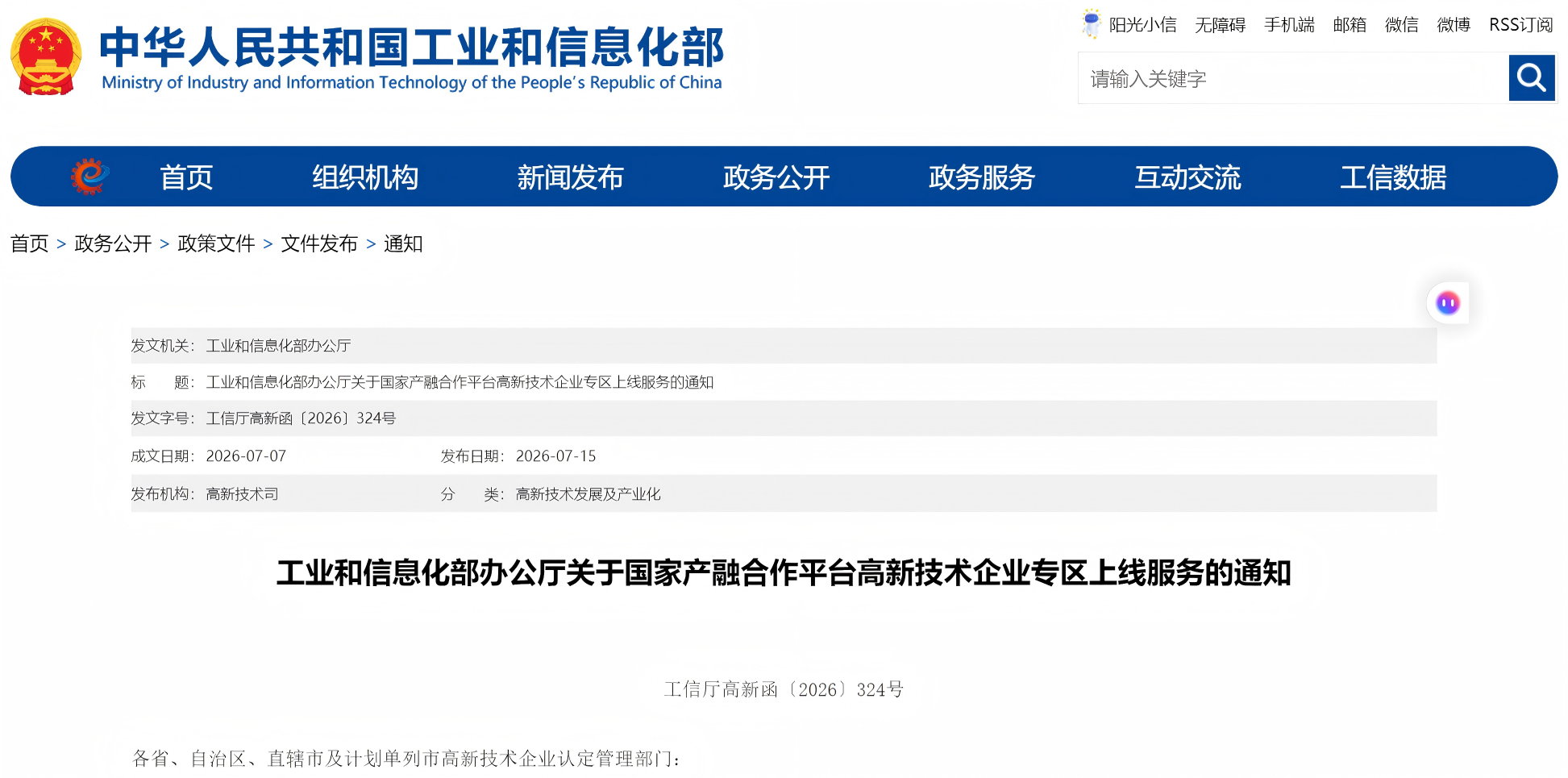Click the 成文日期 value 2026-07-07
The height and width of the screenshot is (778, 1568).
click(246, 456)
